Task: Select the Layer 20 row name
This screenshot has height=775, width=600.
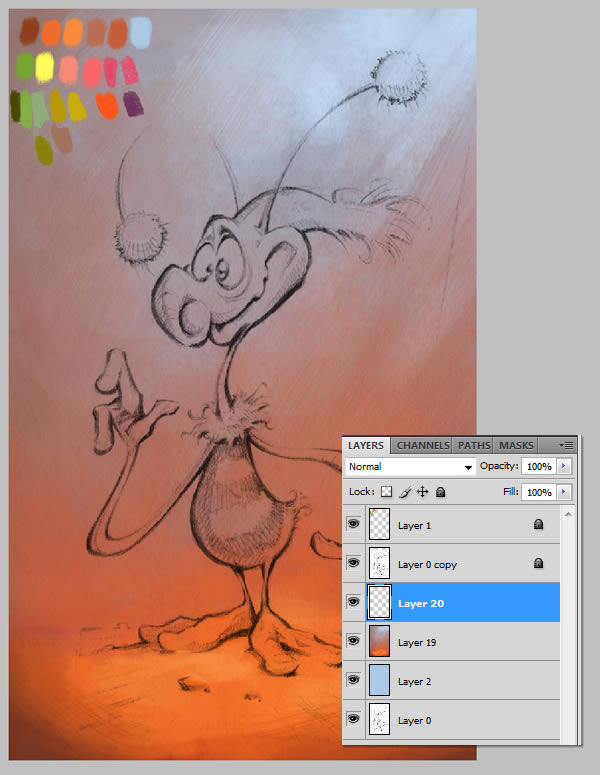Action: (421, 603)
